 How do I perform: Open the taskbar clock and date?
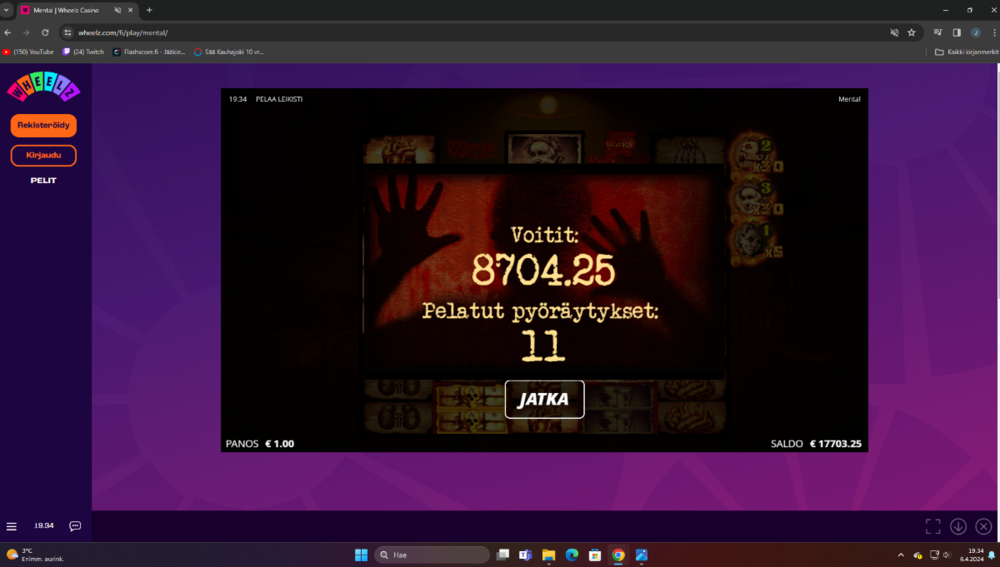973,555
